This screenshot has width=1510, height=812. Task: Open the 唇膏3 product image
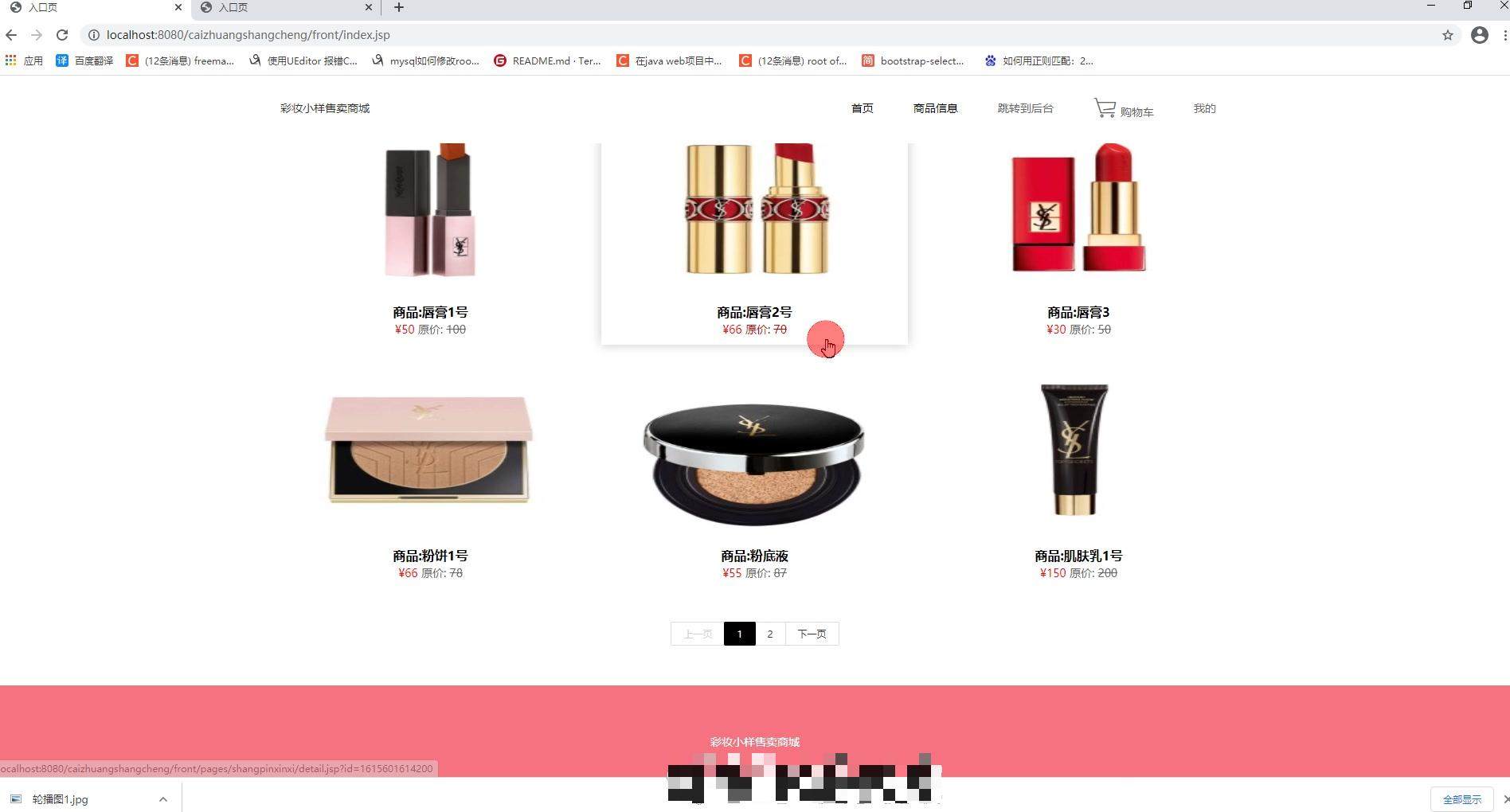tap(1078, 209)
